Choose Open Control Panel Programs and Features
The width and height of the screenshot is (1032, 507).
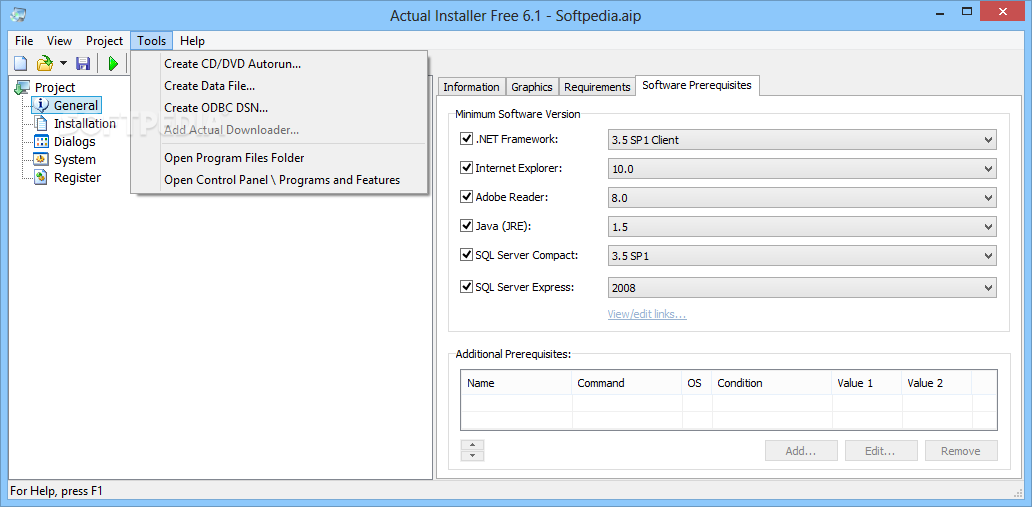click(x=280, y=180)
